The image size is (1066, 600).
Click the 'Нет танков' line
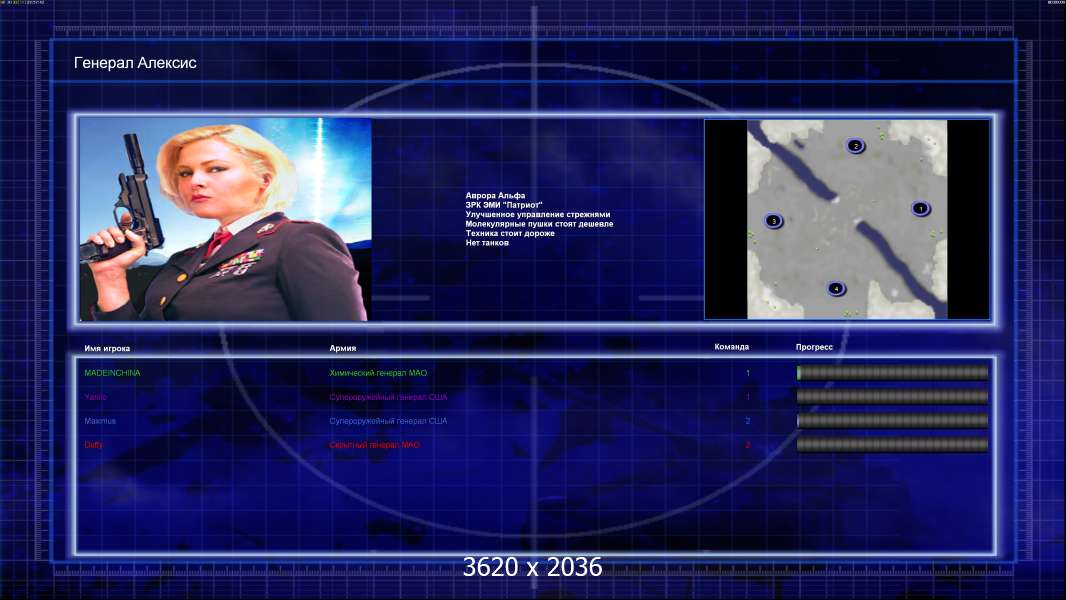pos(487,243)
